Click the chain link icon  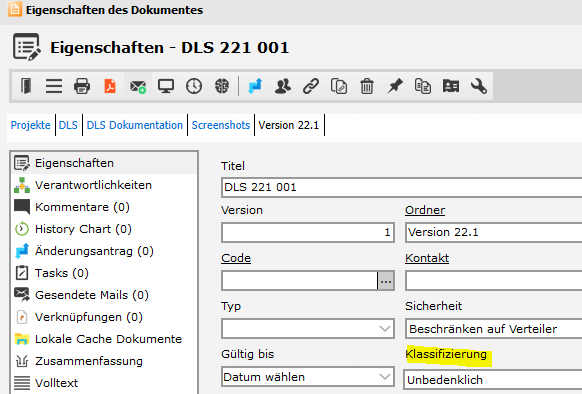click(x=311, y=86)
